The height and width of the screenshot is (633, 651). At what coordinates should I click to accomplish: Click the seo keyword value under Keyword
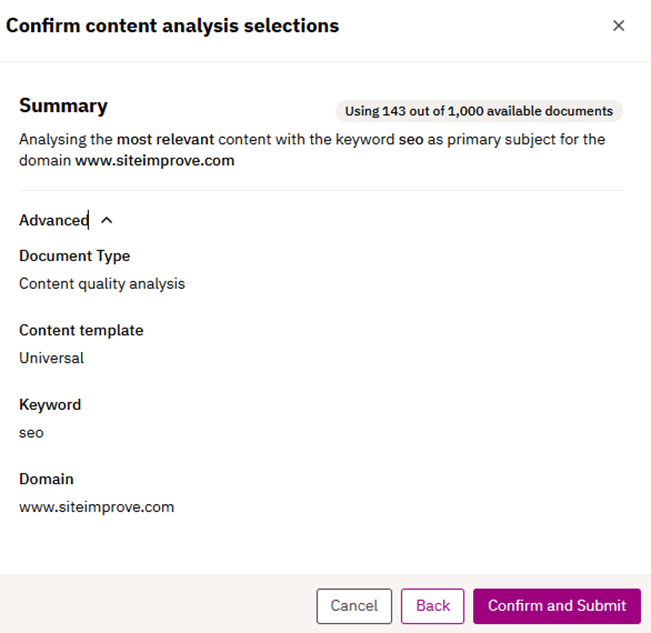click(x=31, y=432)
